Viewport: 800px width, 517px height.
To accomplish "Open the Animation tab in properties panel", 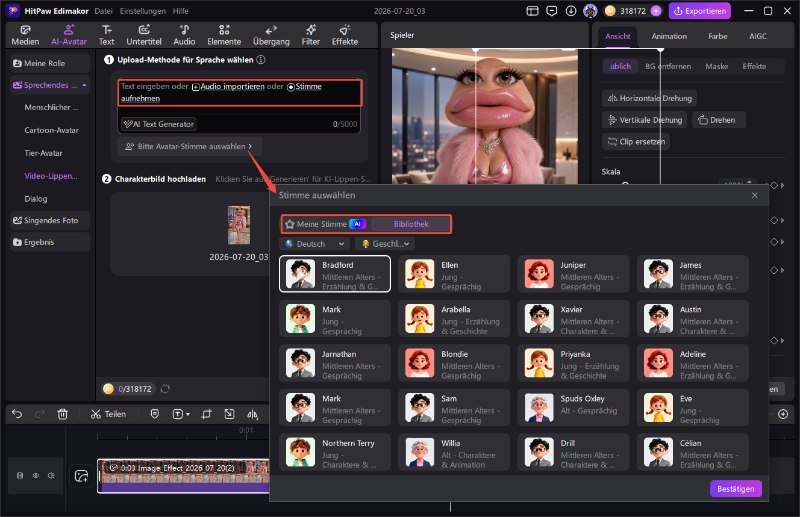I will click(669, 36).
